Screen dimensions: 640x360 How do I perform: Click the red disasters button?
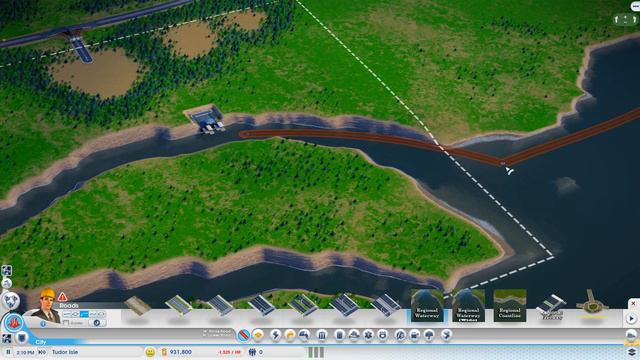(x=13, y=323)
